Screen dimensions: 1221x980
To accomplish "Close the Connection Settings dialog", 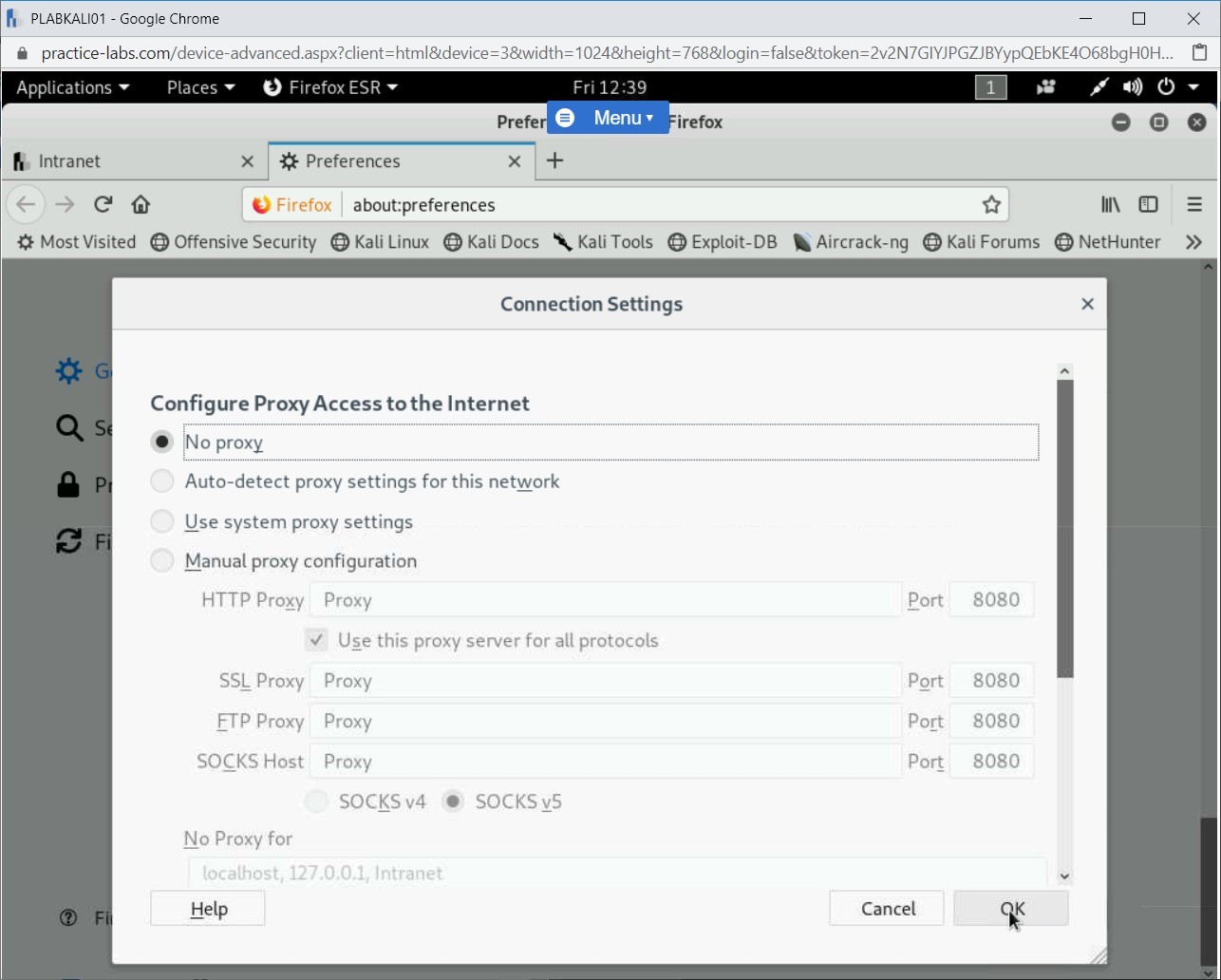I will pyautogui.click(x=1087, y=304).
